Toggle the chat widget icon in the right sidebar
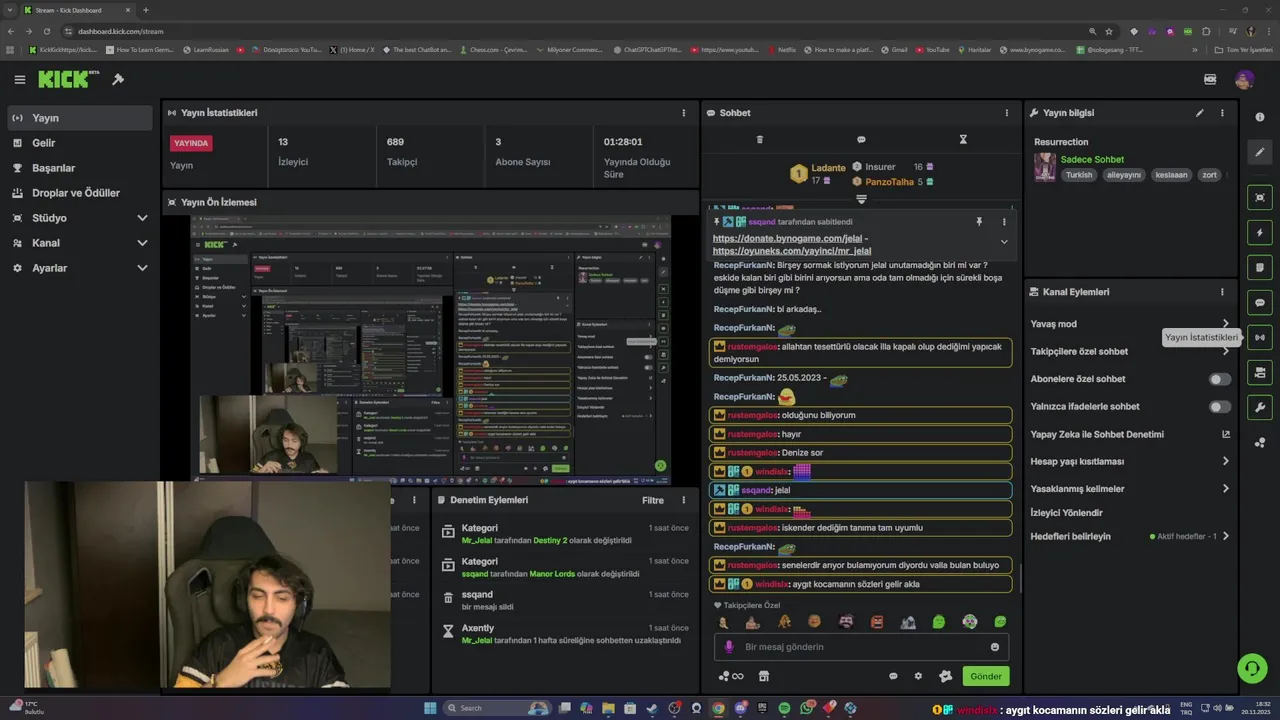Screen dimensions: 1280x720 point(1260,303)
